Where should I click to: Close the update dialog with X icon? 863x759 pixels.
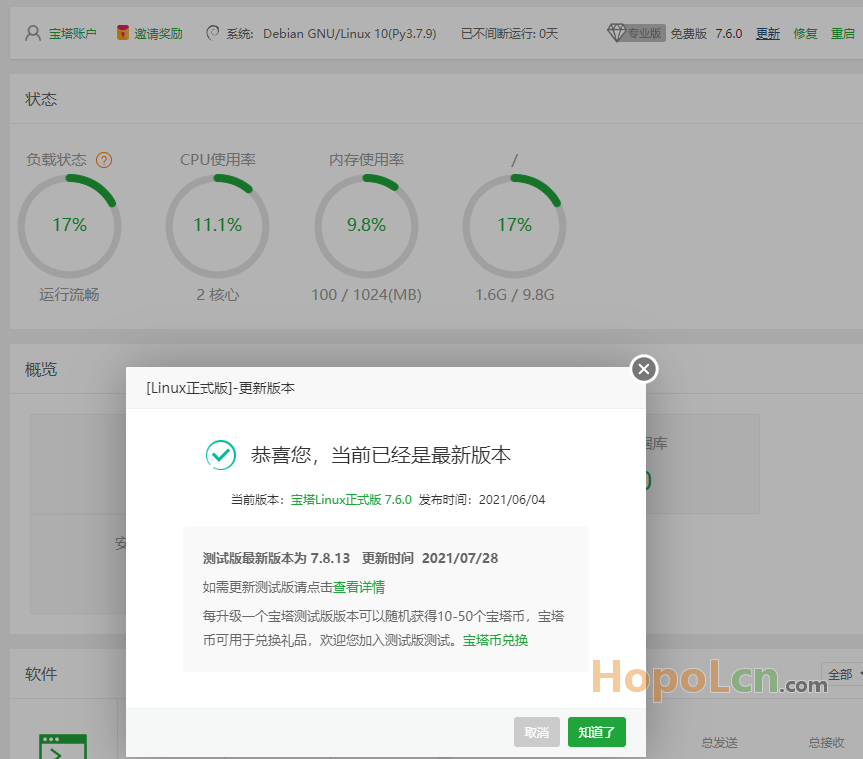point(644,369)
